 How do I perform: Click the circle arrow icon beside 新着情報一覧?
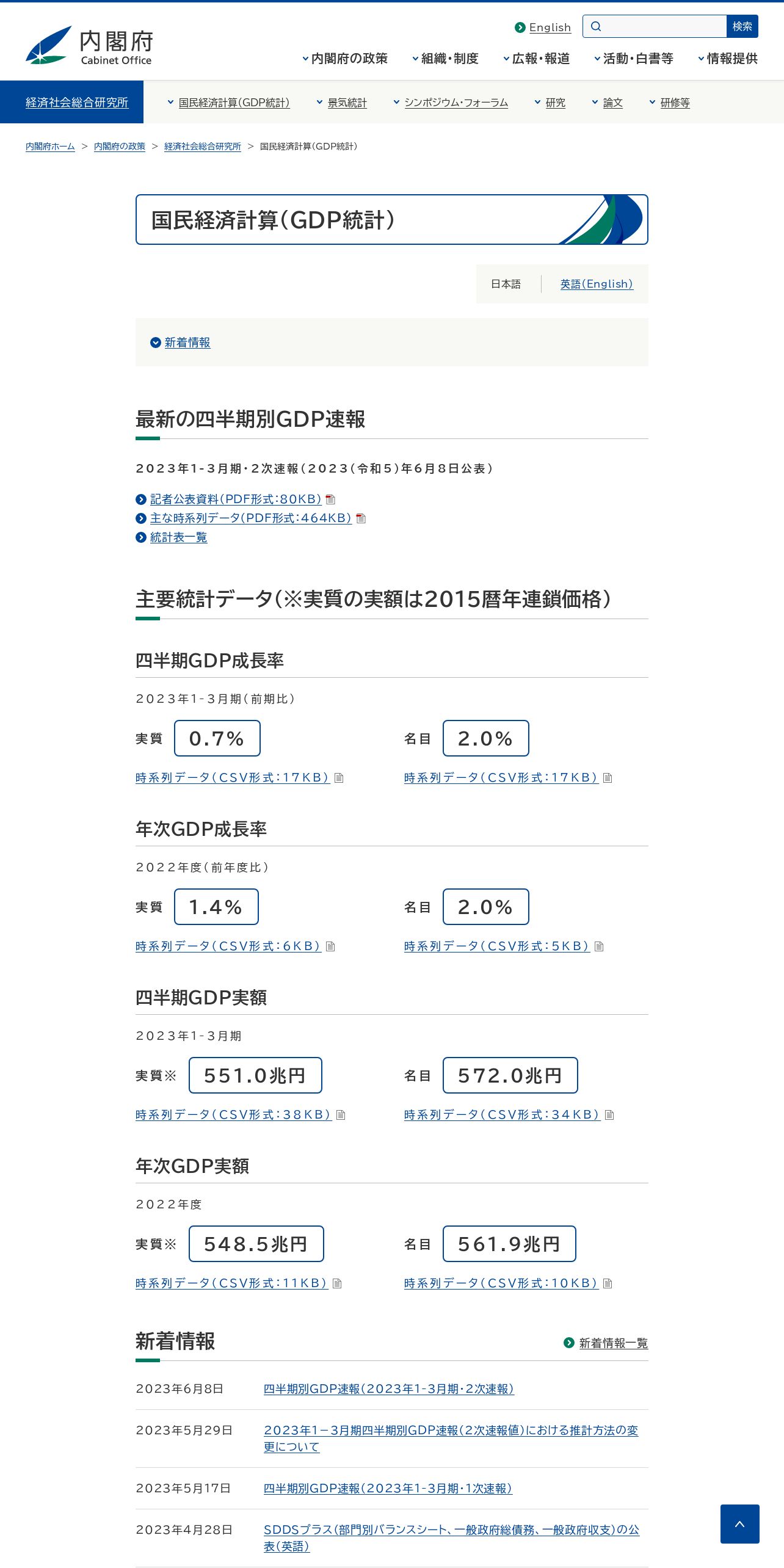(x=569, y=1343)
